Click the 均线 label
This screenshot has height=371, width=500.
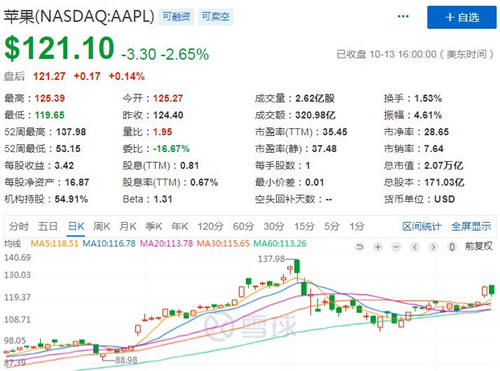click(x=12, y=244)
